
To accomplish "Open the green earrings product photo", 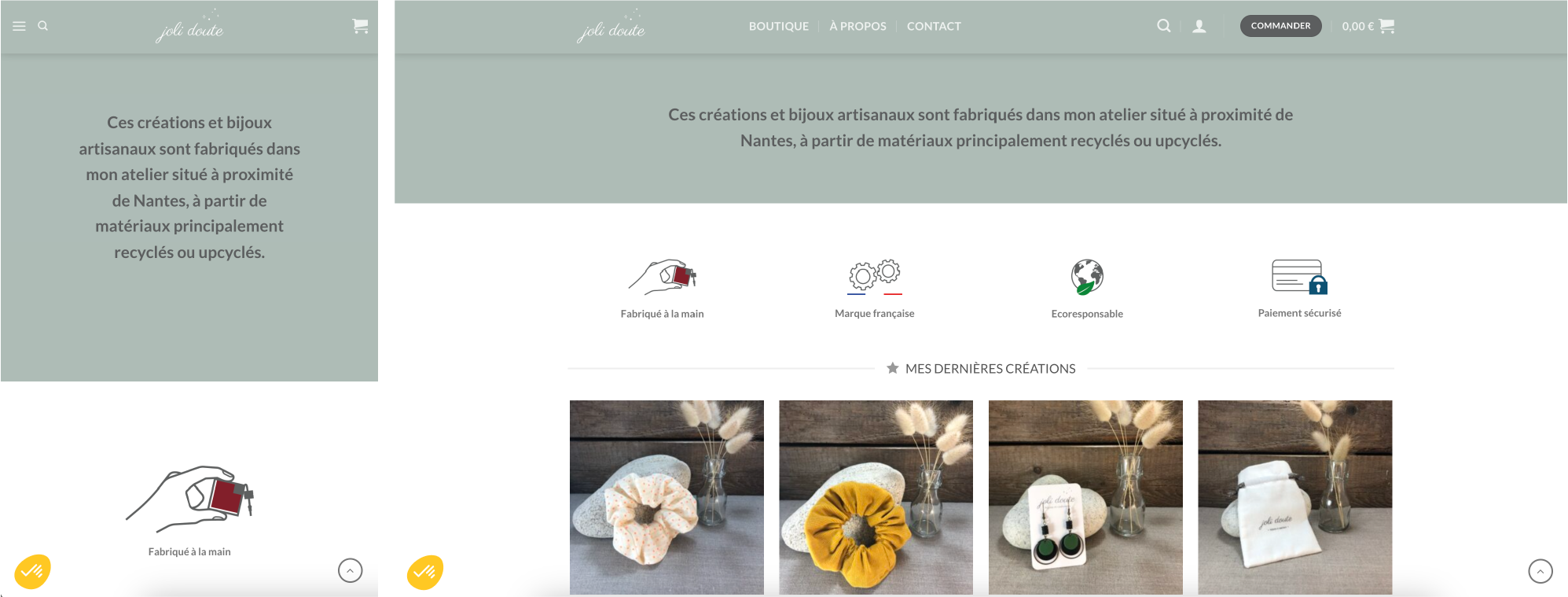I will tap(1085, 497).
